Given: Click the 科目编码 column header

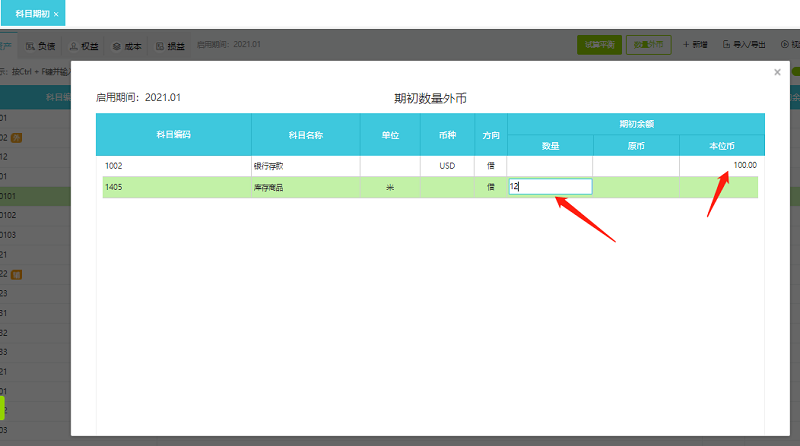Looking at the screenshot, I should [173, 135].
